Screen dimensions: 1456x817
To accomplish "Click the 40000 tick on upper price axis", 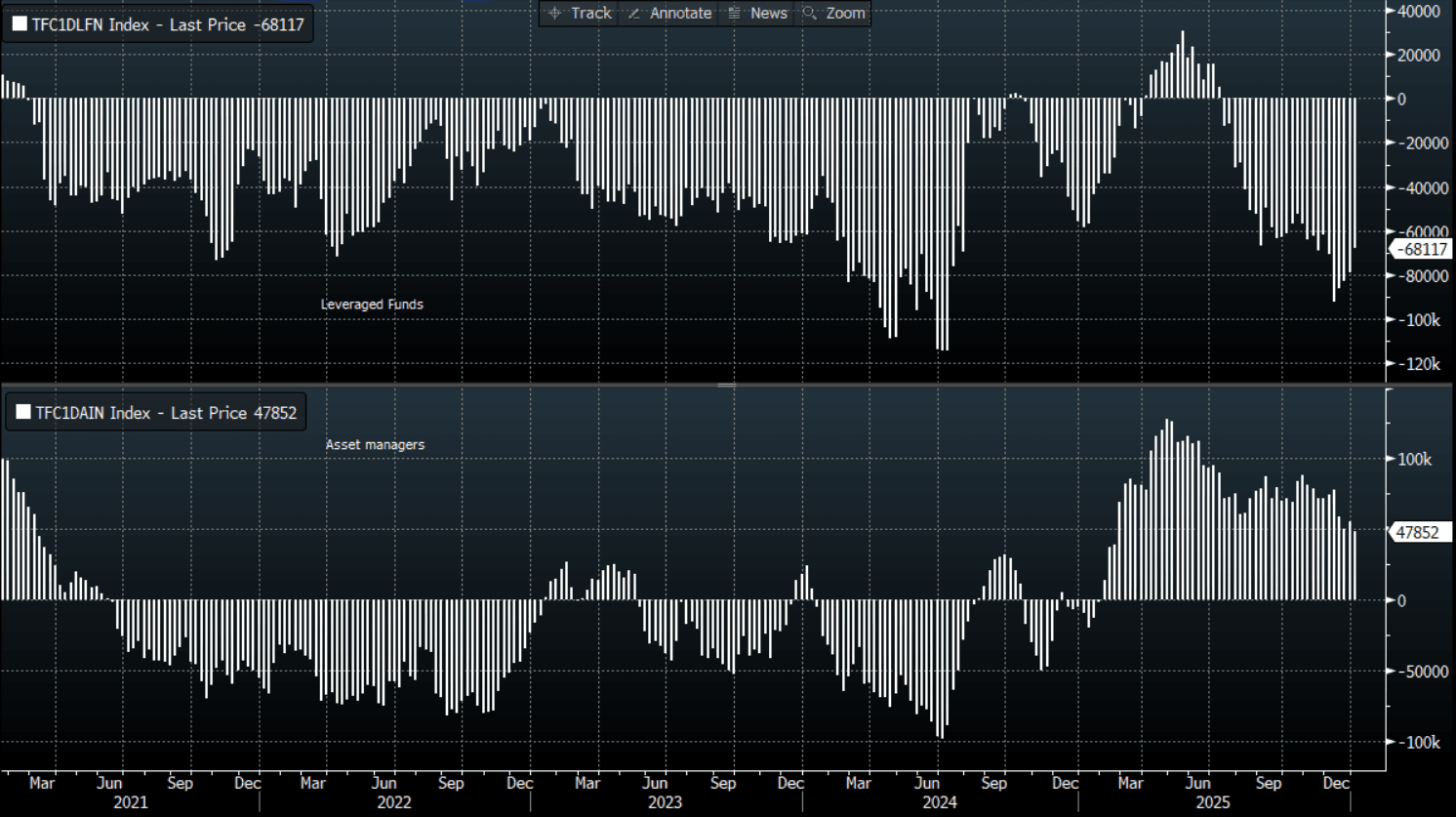I will point(1419,11).
